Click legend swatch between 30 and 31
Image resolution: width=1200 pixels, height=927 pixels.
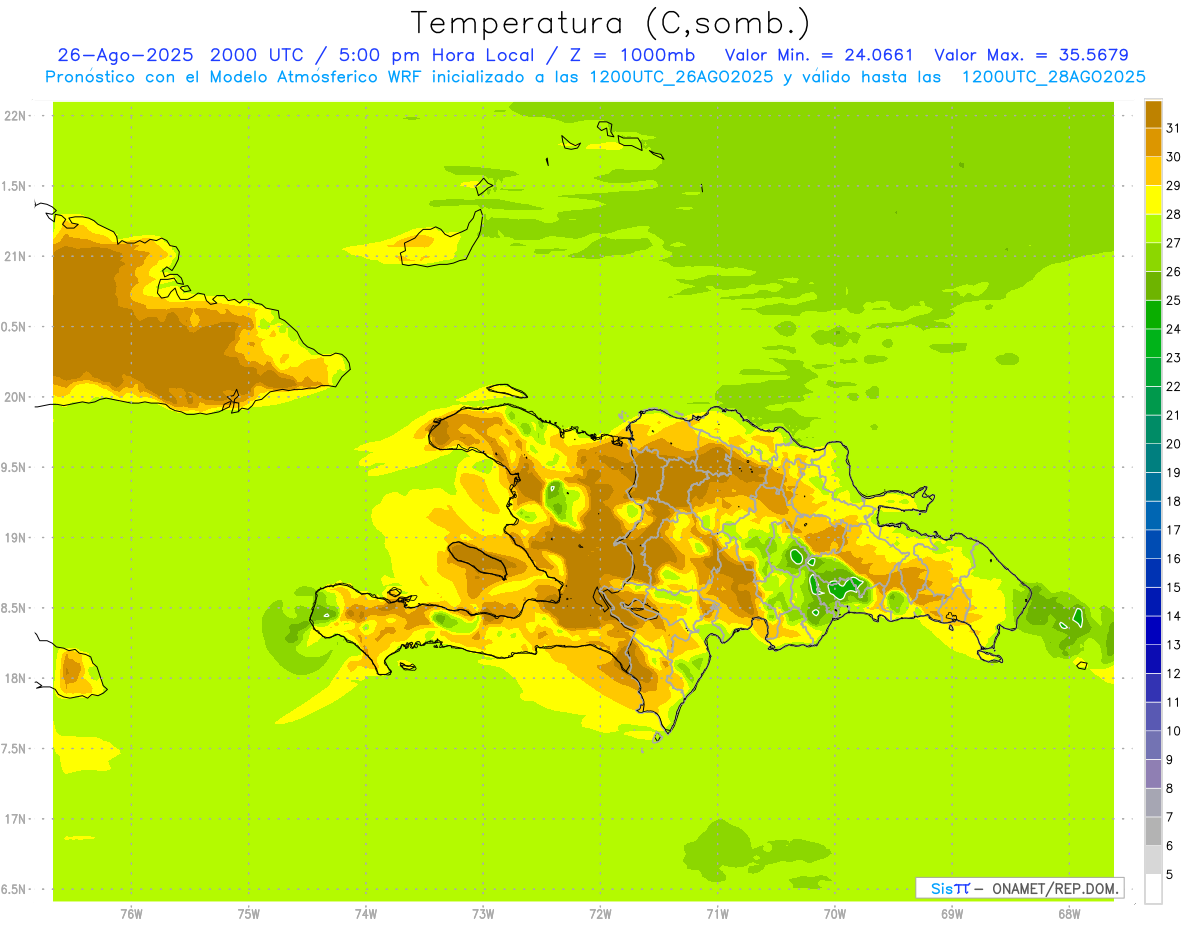1153,142
